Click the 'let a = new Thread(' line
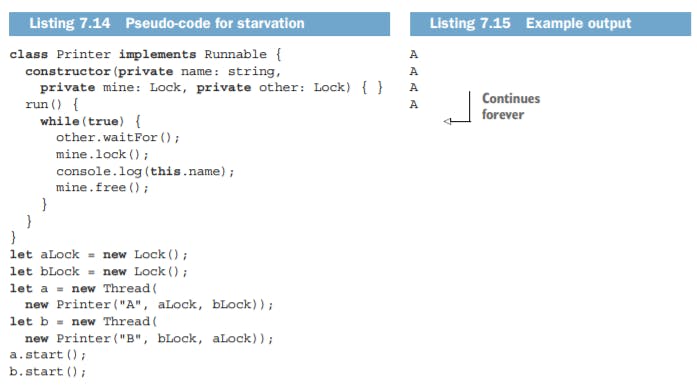This screenshot has width=697, height=387. (84, 288)
